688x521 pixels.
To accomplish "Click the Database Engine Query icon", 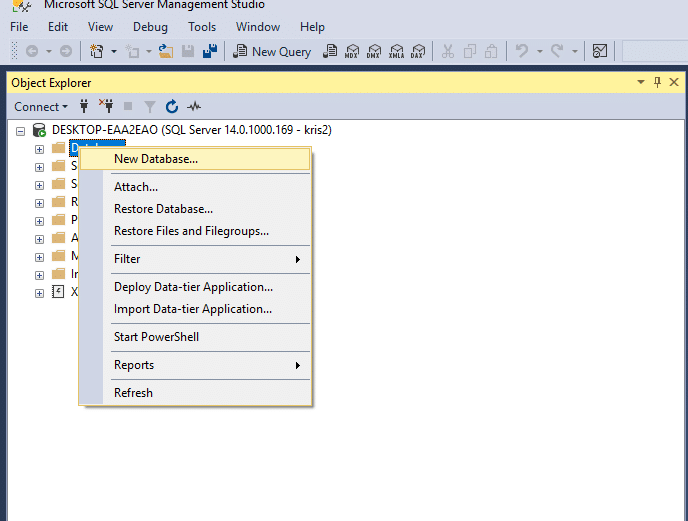I will (x=330, y=51).
